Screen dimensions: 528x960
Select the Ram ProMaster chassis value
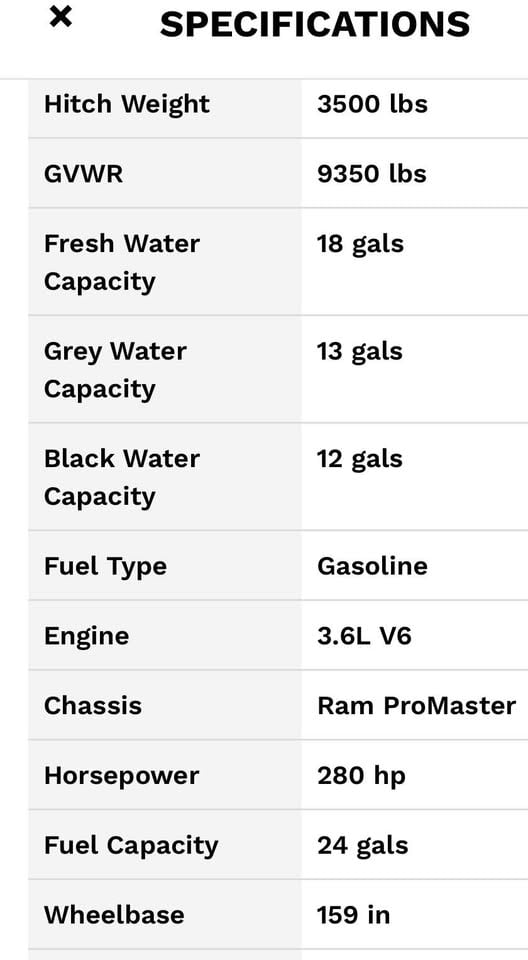pos(417,705)
